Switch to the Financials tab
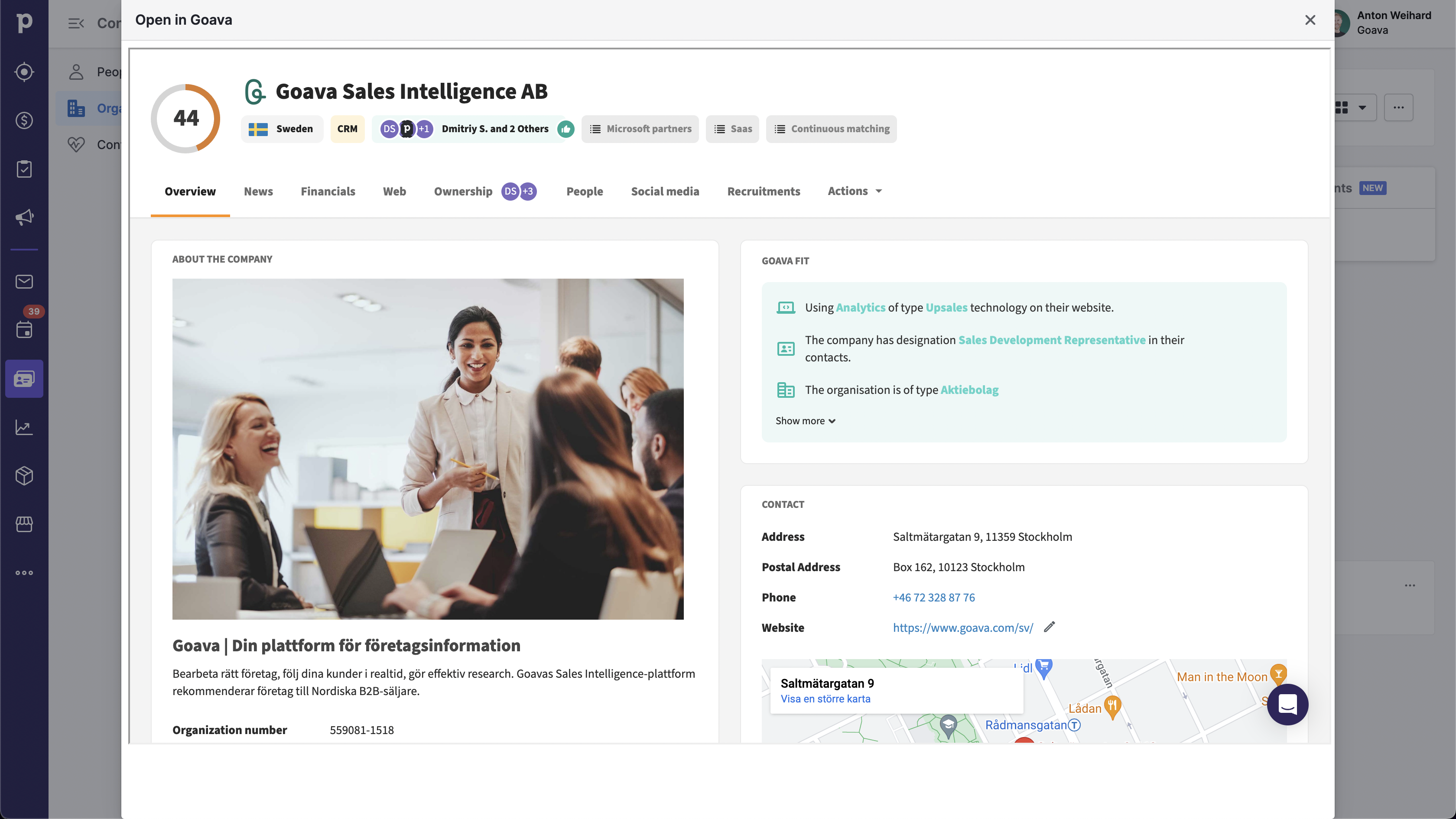The image size is (1456, 819). point(328,191)
